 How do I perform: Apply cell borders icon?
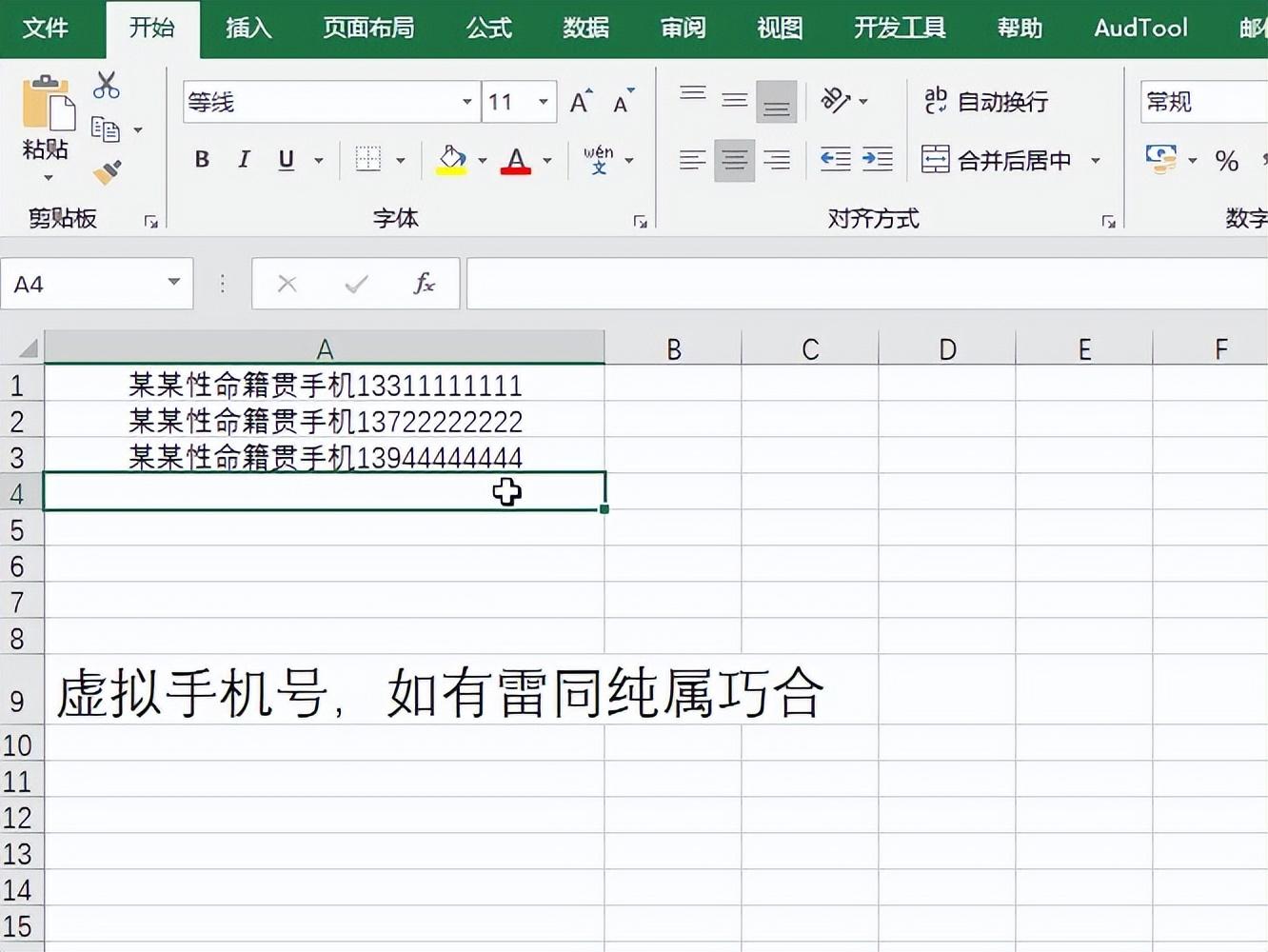pos(367,160)
